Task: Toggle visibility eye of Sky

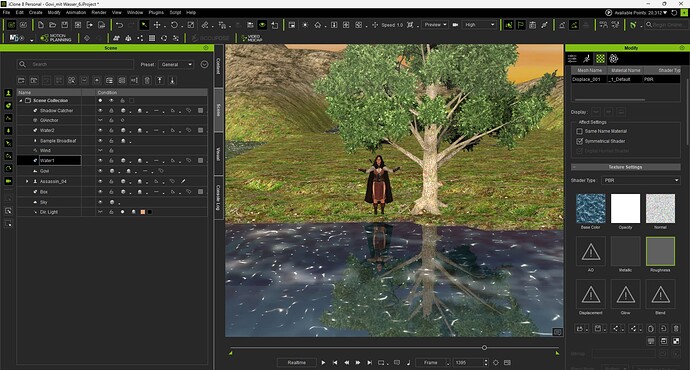Action: (100, 202)
